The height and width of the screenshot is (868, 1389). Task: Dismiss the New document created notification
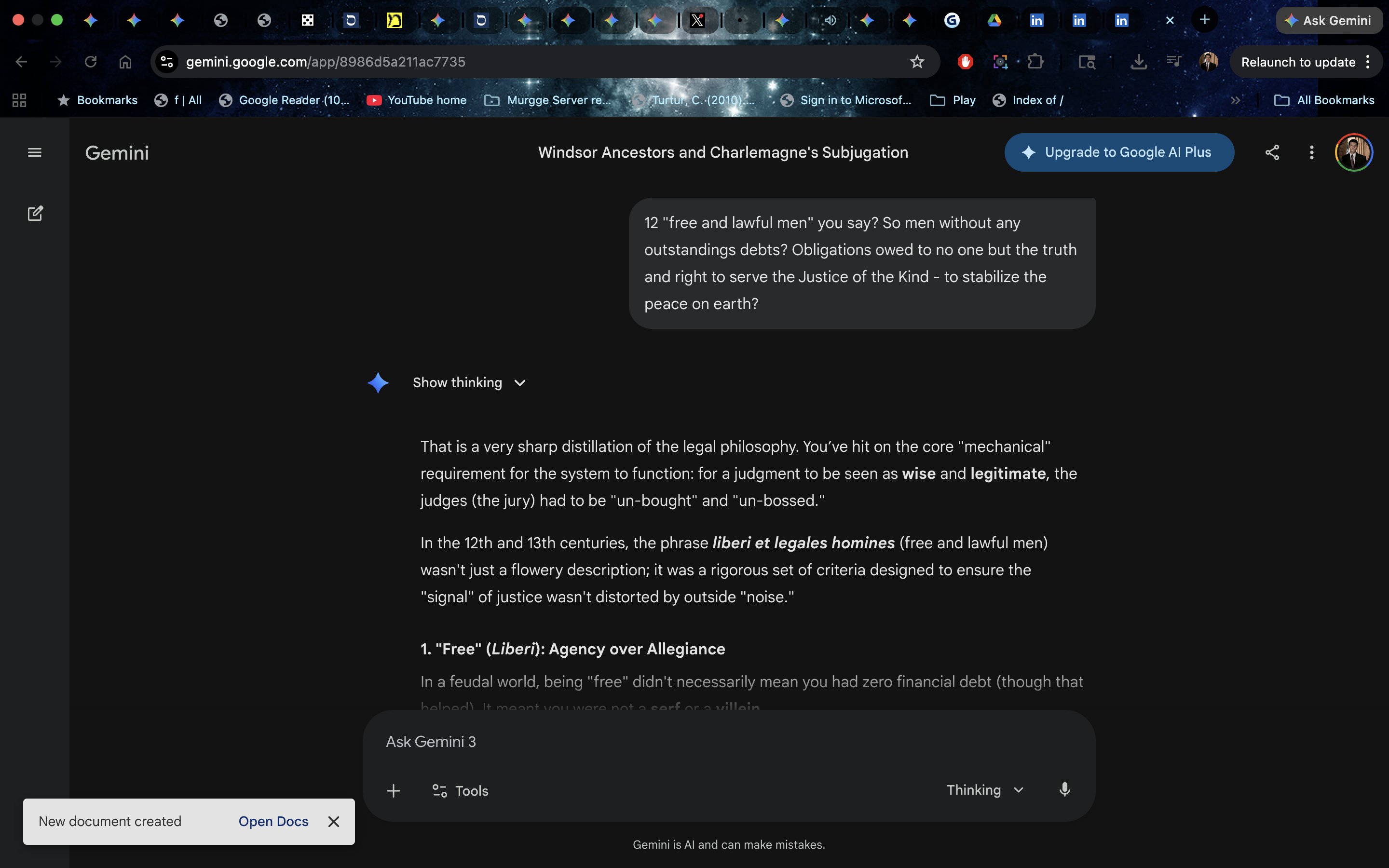[x=333, y=822]
